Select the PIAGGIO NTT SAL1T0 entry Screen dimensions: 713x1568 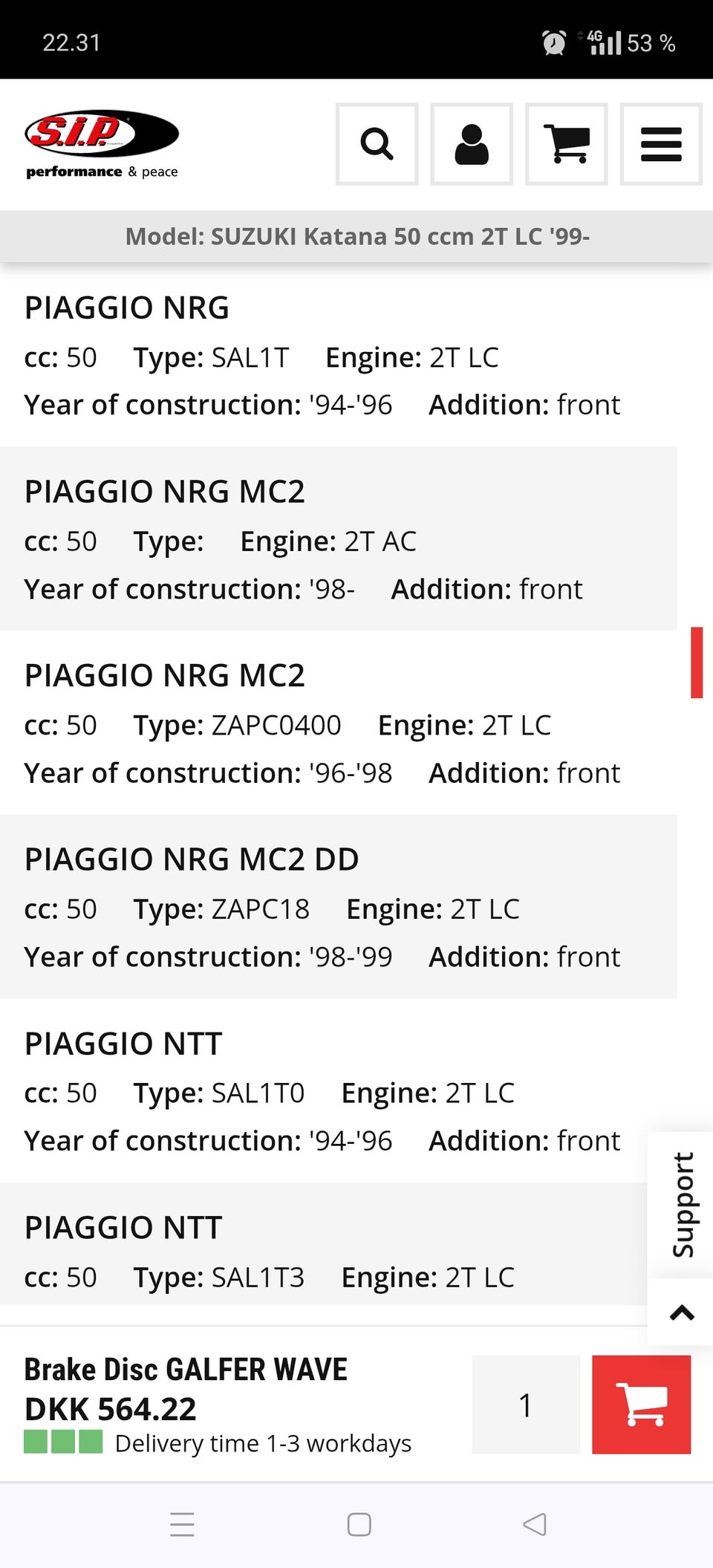pyautogui.click(x=323, y=1091)
